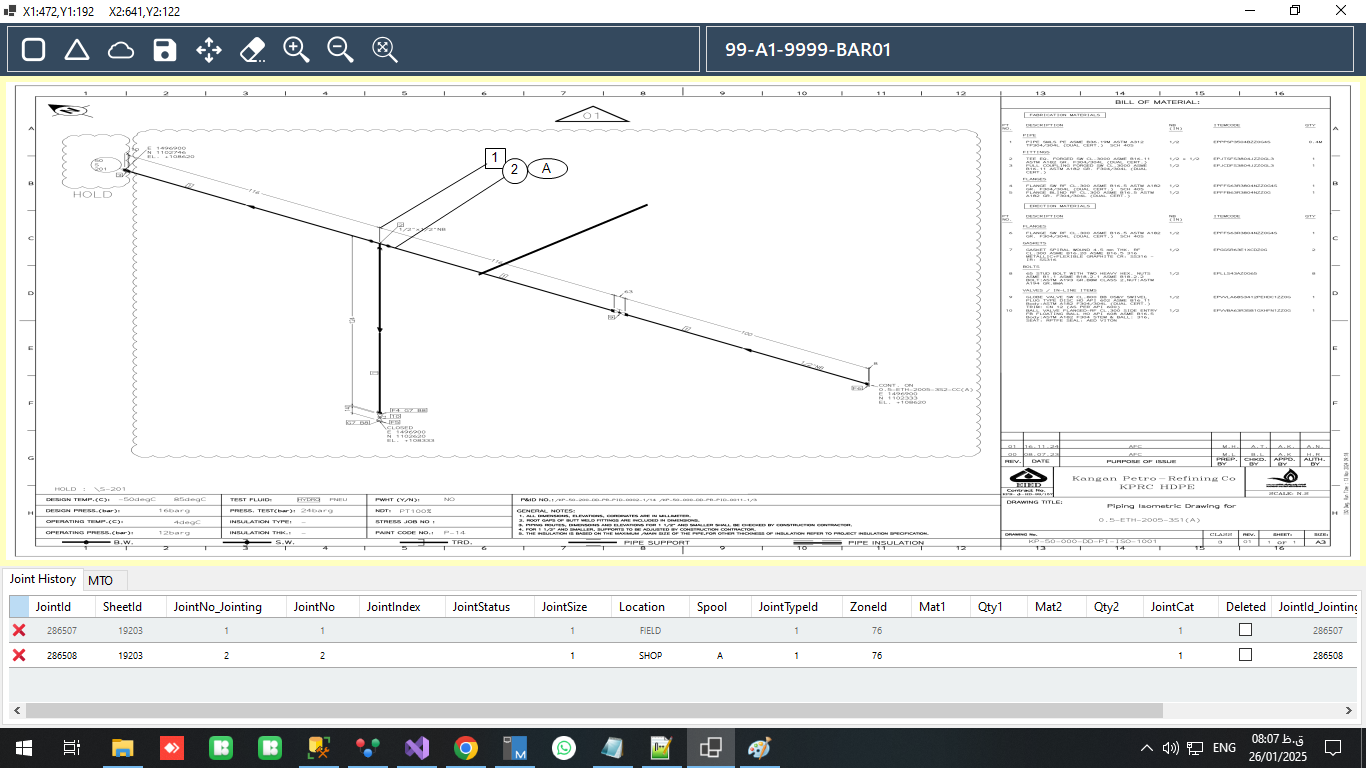Fit drawing to view with zoom extents
Image resolution: width=1366 pixels, height=768 pixels.
(x=385, y=49)
